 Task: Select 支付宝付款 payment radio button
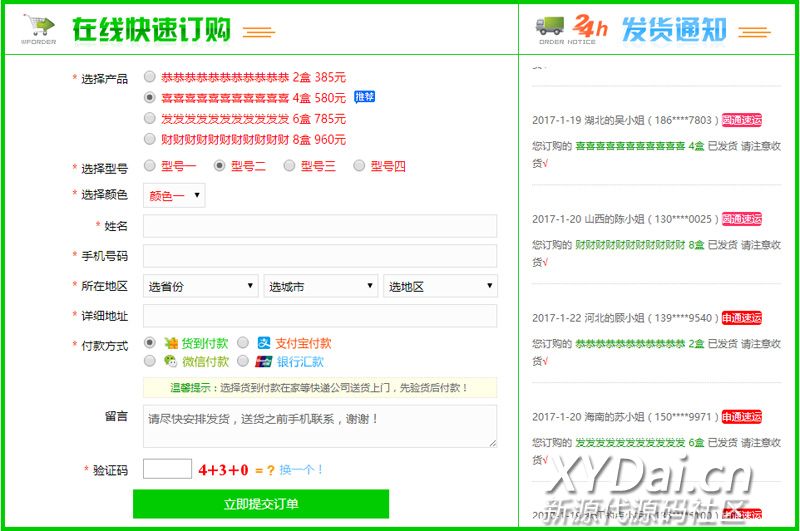(243, 342)
